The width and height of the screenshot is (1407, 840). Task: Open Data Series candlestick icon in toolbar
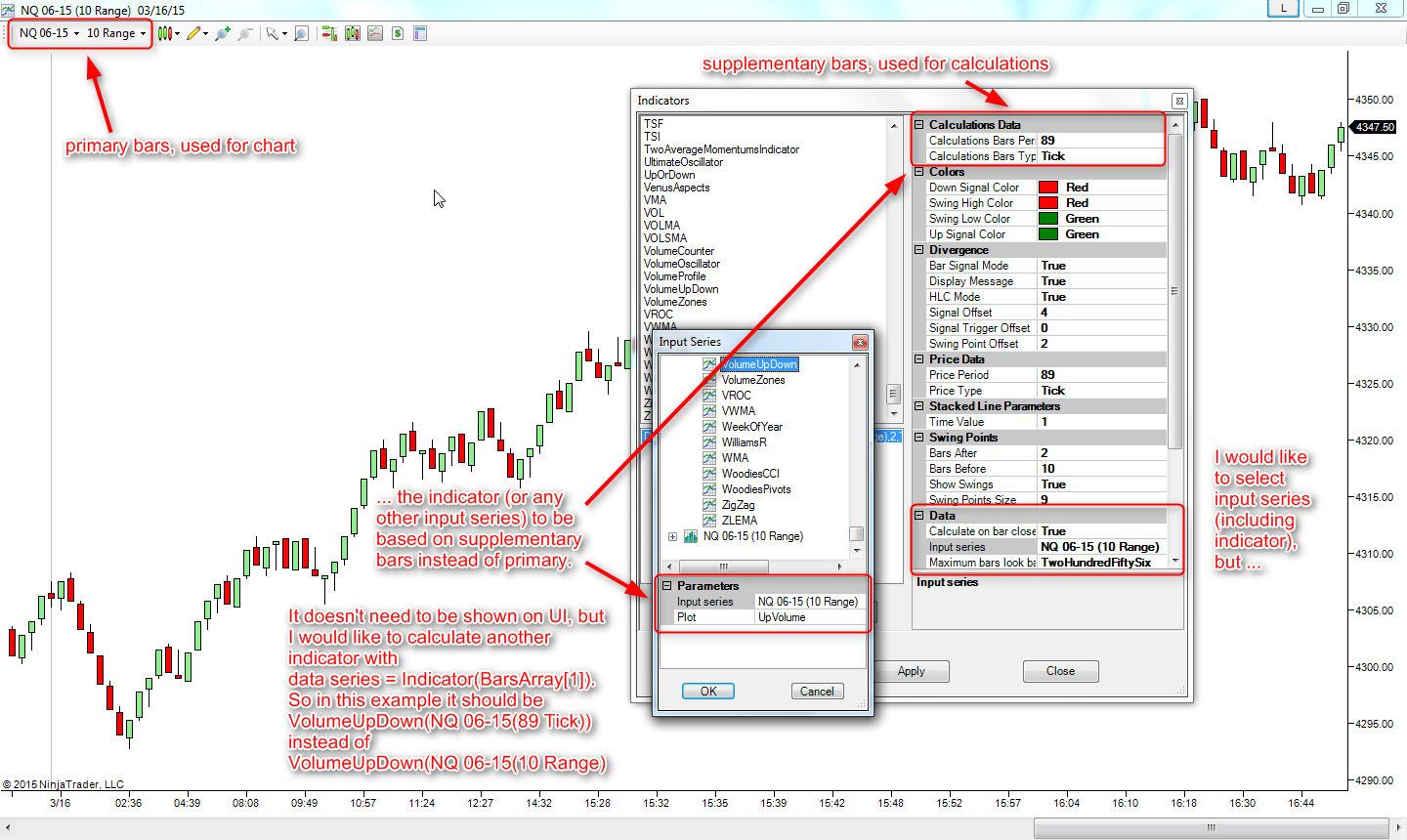coord(353,33)
